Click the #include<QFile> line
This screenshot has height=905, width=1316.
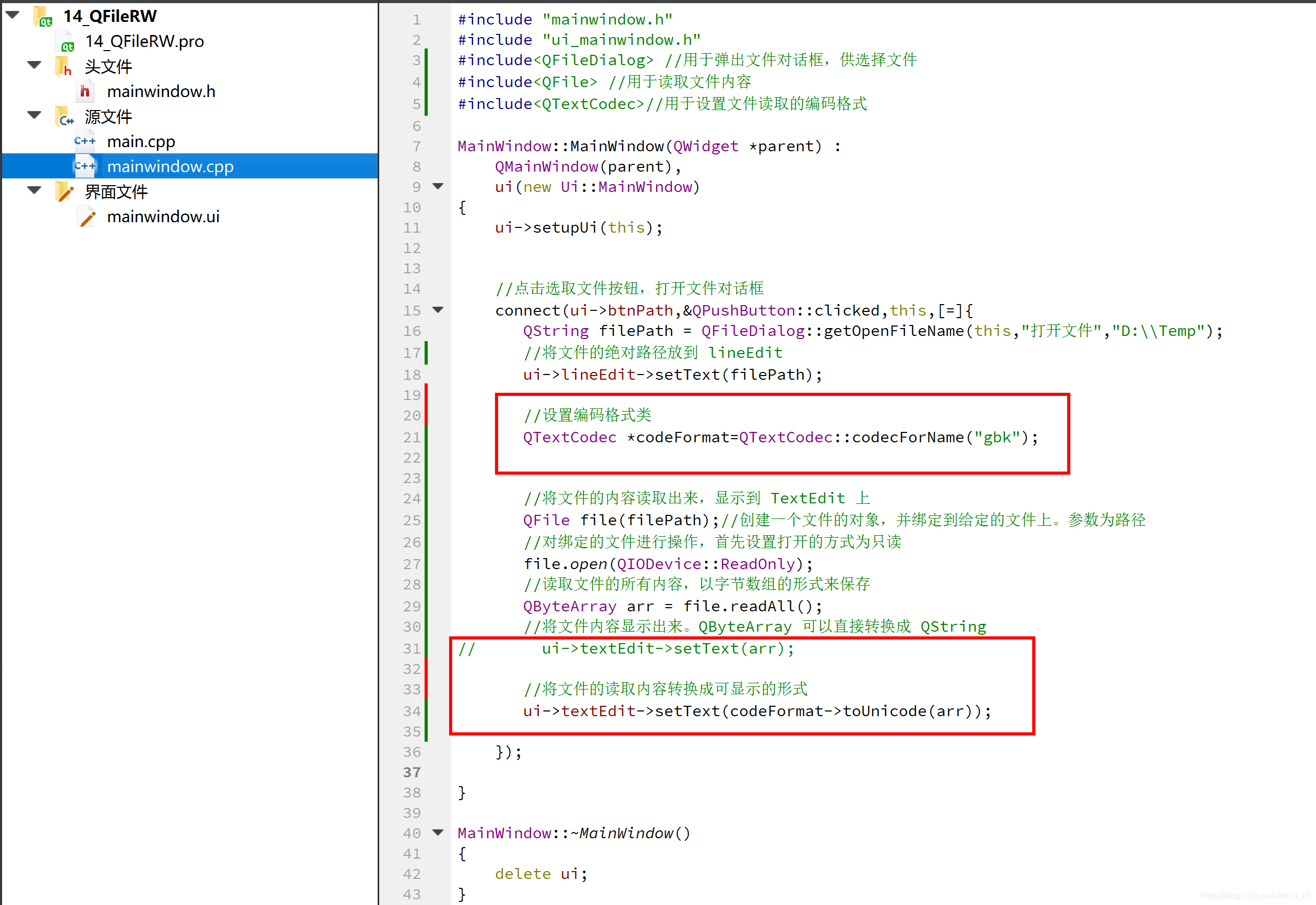[x=605, y=82]
